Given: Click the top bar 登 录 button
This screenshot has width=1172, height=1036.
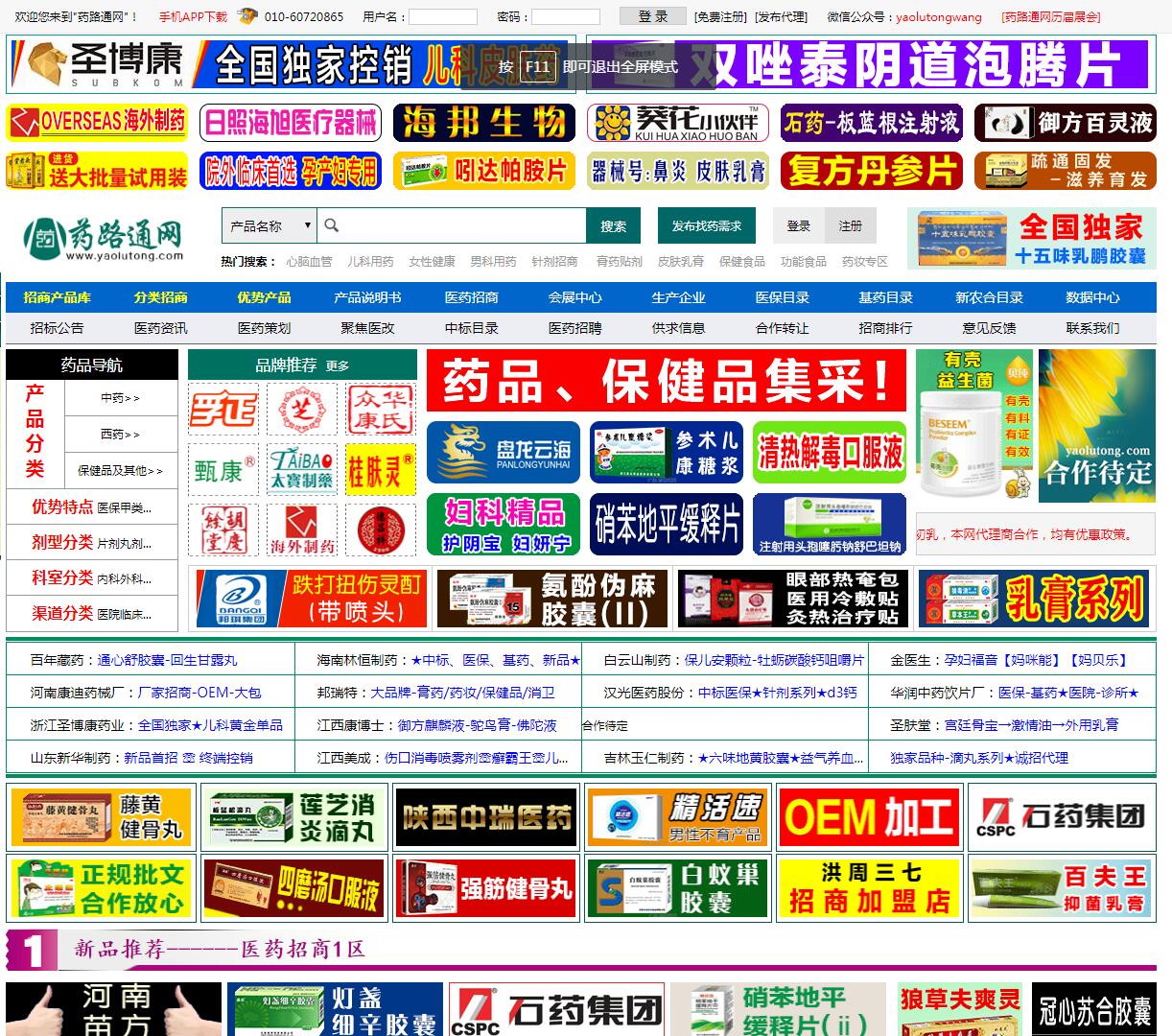Looking at the screenshot, I should (x=653, y=16).
